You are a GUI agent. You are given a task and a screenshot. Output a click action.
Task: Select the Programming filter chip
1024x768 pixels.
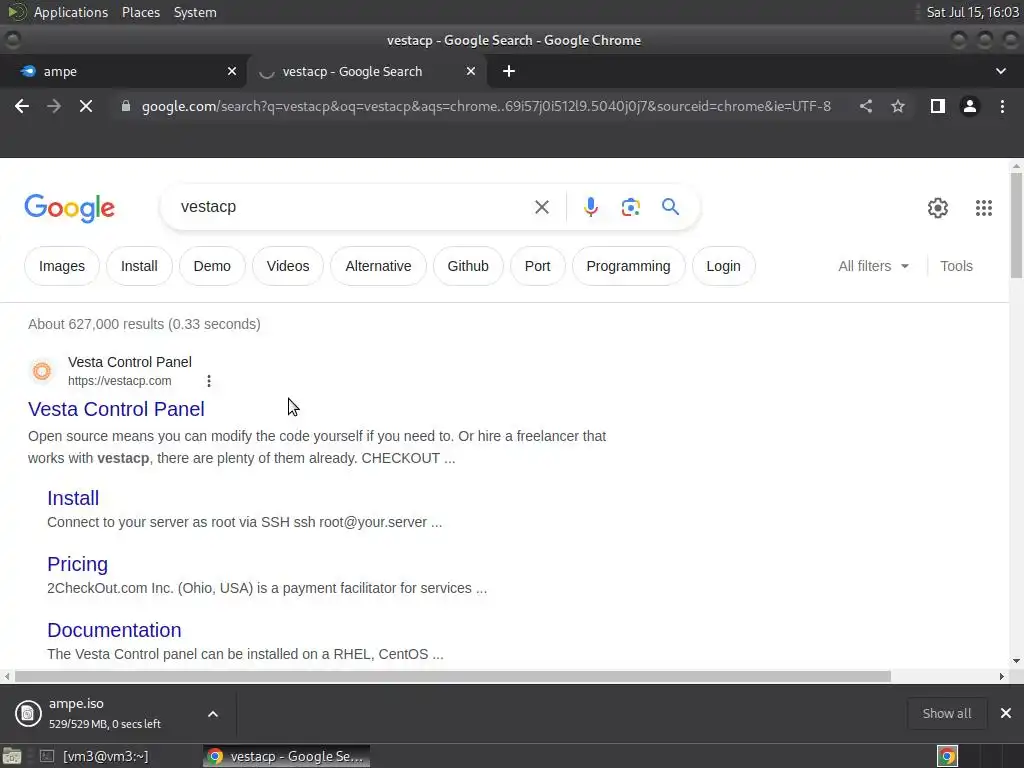tap(628, 266)
